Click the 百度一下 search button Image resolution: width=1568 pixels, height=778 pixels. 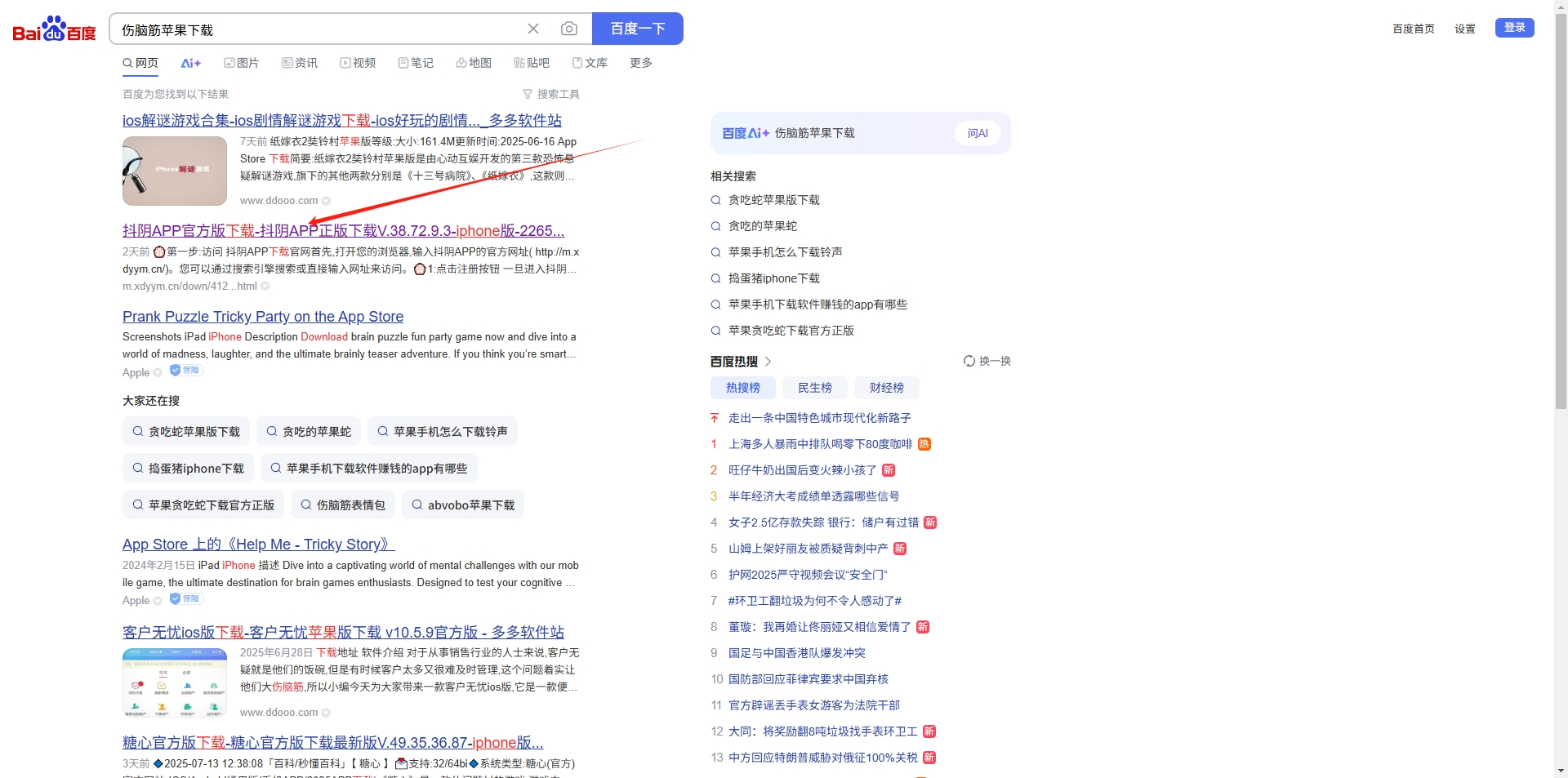pos(638,29)
